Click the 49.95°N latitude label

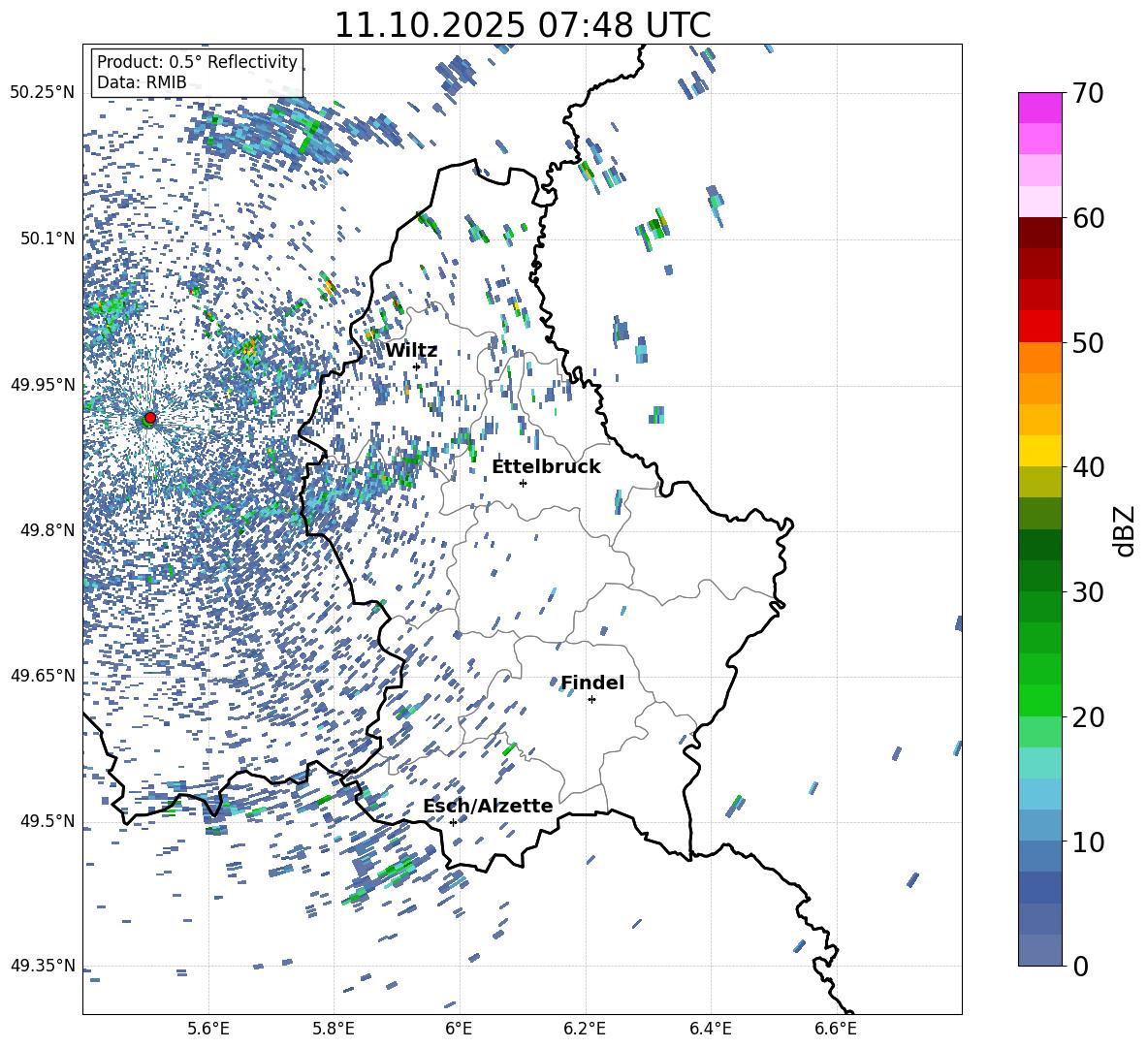tap(43, 384)
